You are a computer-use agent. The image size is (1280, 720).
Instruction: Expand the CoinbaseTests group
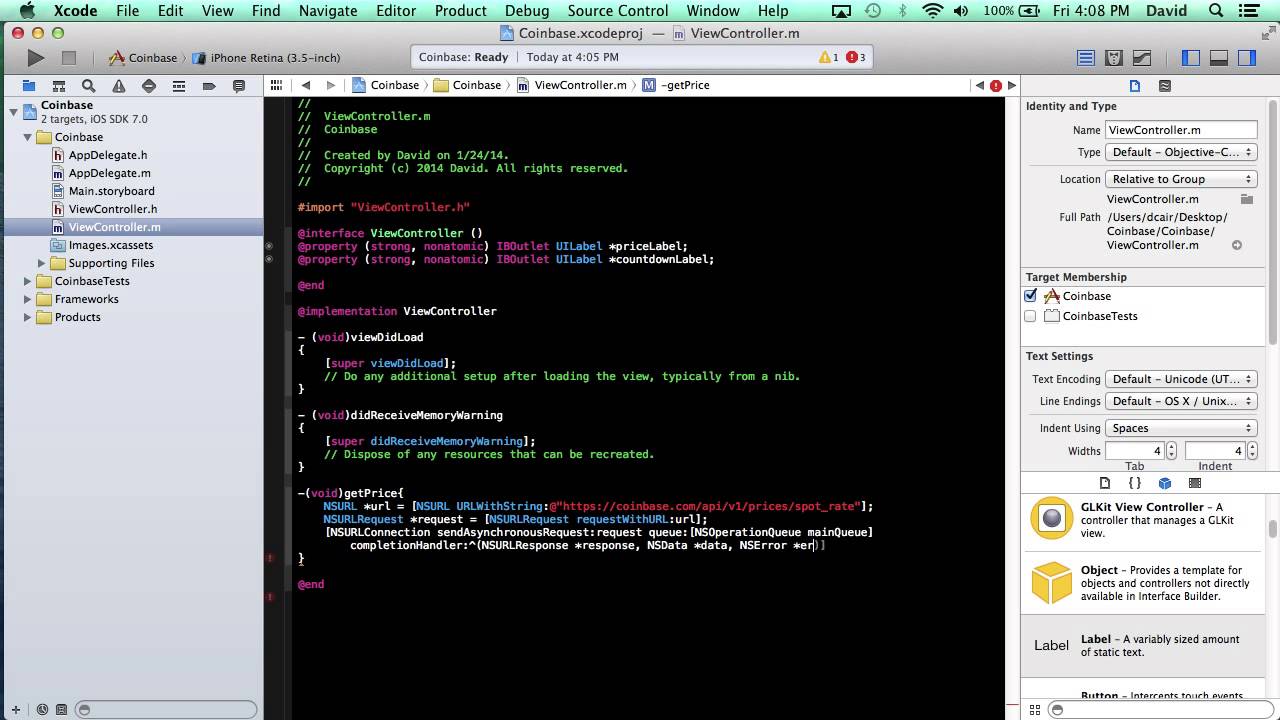tap(28, 281)
